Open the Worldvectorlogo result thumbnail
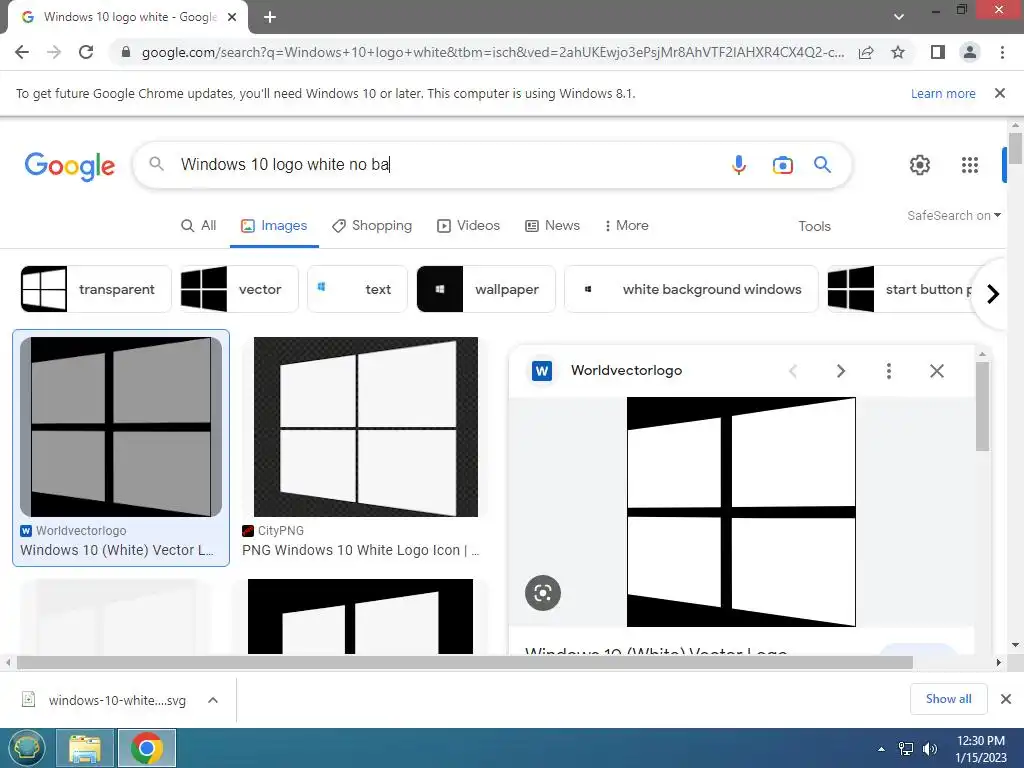 tap(121, 426)
